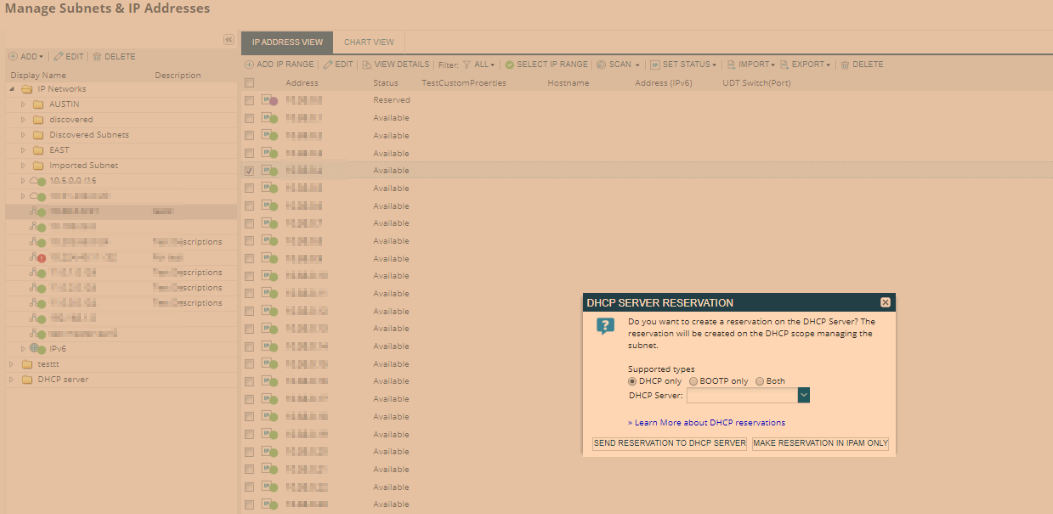Click the Reserved row's purple status IP icon
1053x514 pixels.
tap(269, 100)
